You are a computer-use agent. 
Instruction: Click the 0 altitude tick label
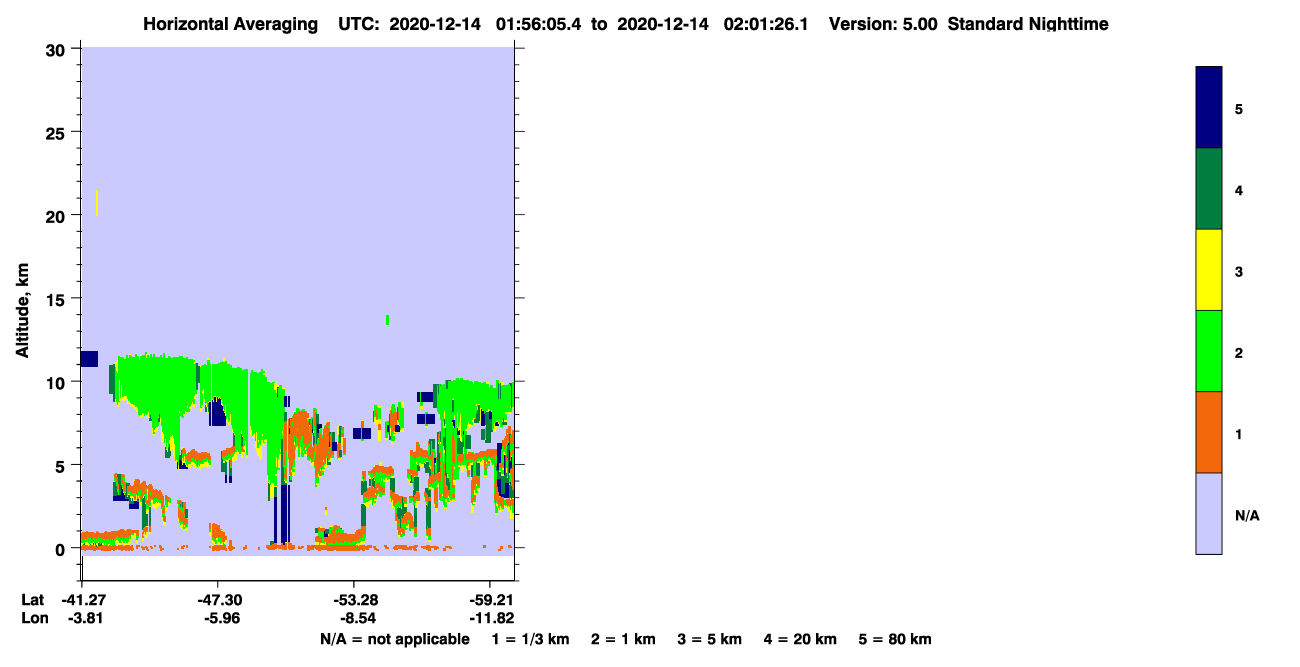63,549
